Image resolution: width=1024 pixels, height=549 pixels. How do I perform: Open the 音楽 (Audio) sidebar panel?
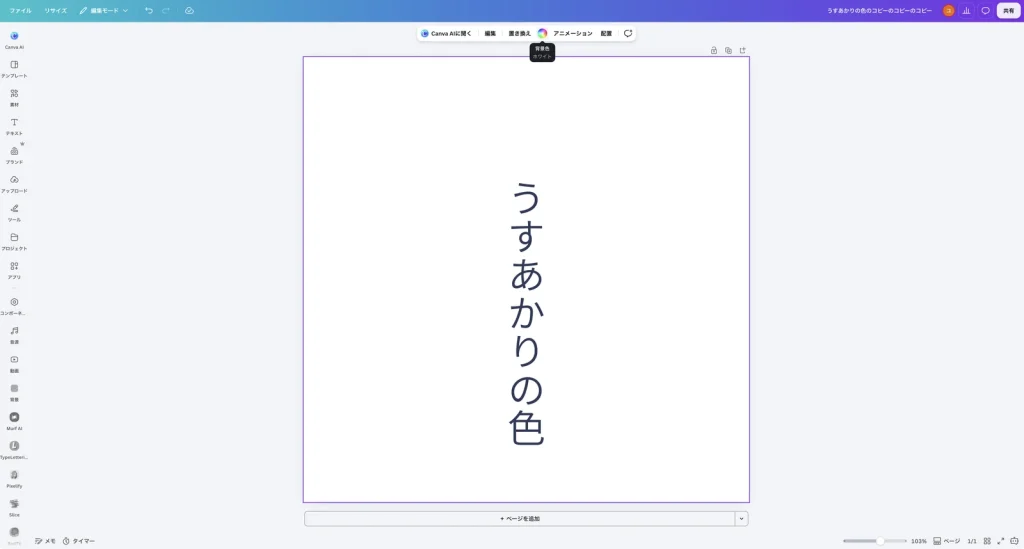click(x=14, y=334)
